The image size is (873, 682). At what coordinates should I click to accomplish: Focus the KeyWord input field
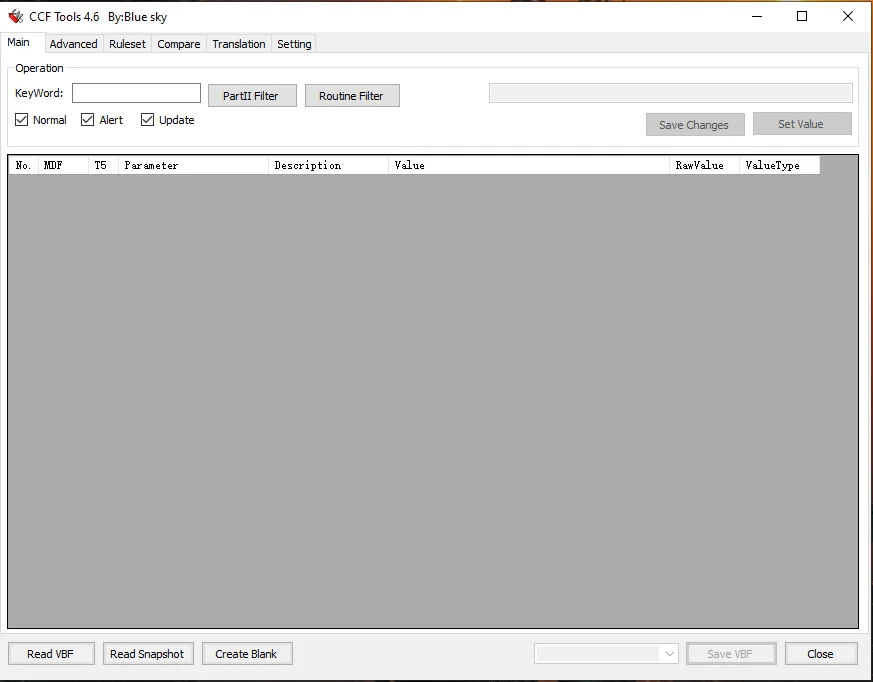[x=136, y=93]
